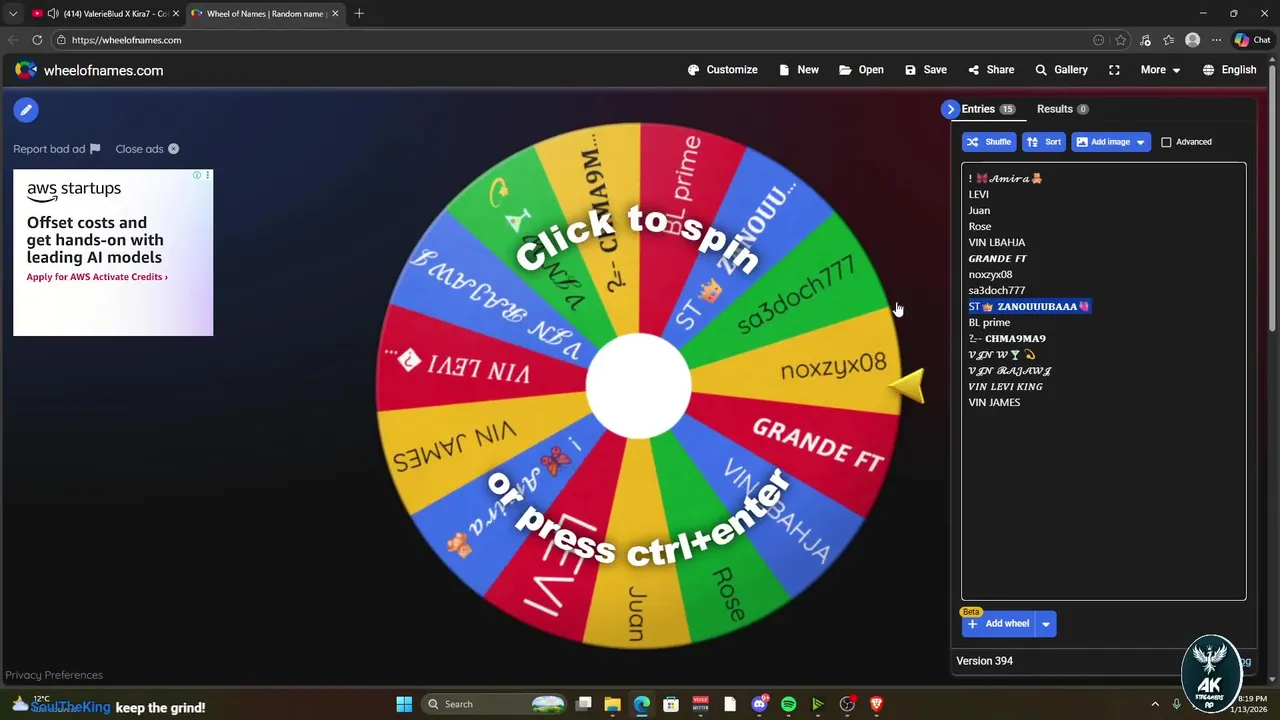Viewport: 1280px width, 720px height.
Task: Click empty area of entries text box
Action: click(x=1103, y=500)
